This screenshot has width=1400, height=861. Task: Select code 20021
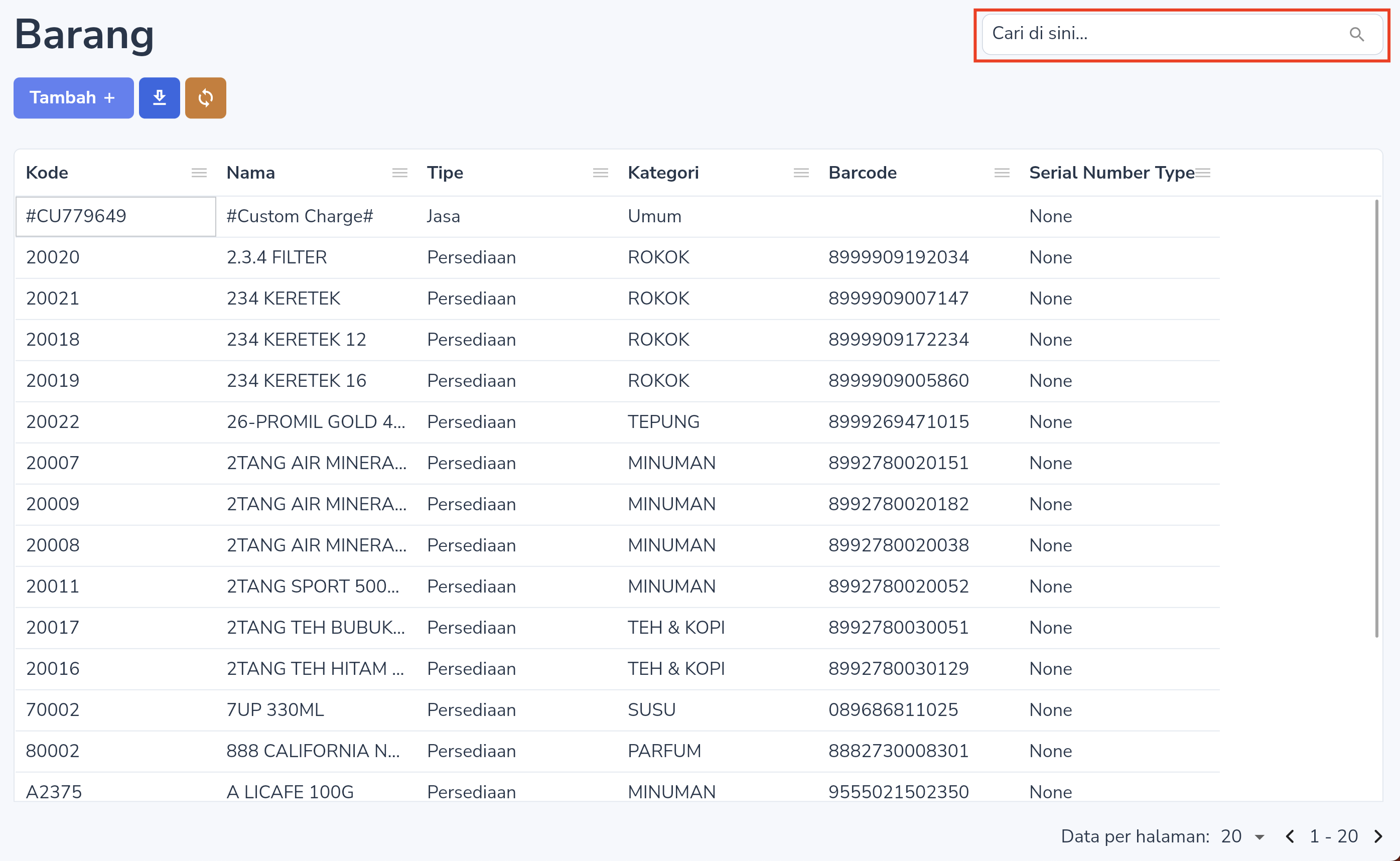coord(52,299)
